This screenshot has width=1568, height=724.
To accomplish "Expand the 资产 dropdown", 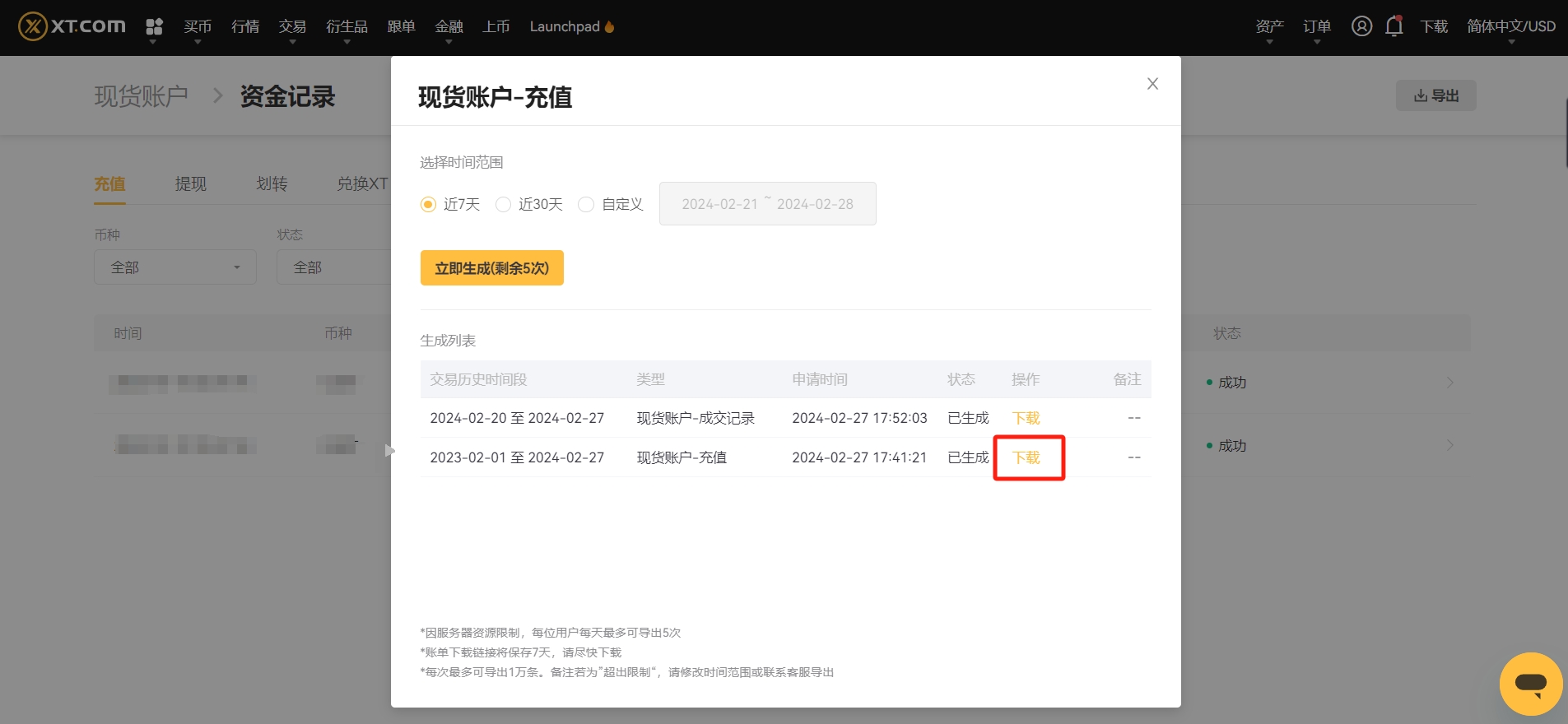I will [x=1269, y=27].
